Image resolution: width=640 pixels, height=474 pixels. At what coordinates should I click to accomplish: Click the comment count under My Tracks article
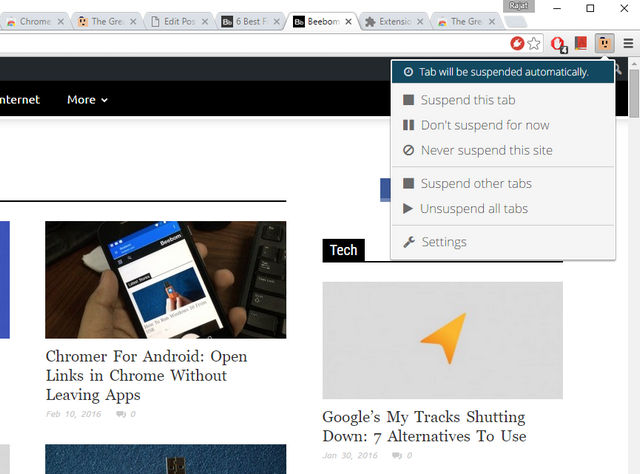402,456
